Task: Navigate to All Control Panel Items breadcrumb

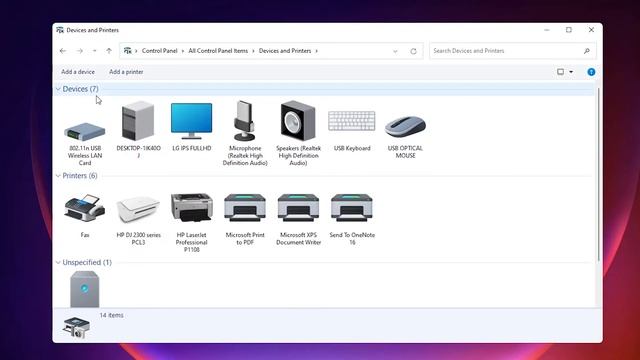Action: click(218, 51)
